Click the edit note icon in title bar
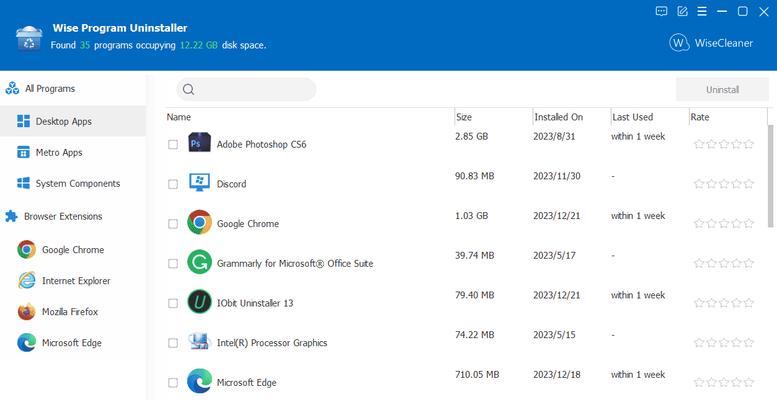Image resolution: width=777 pixels, height=400 pixels. (682, 11)
